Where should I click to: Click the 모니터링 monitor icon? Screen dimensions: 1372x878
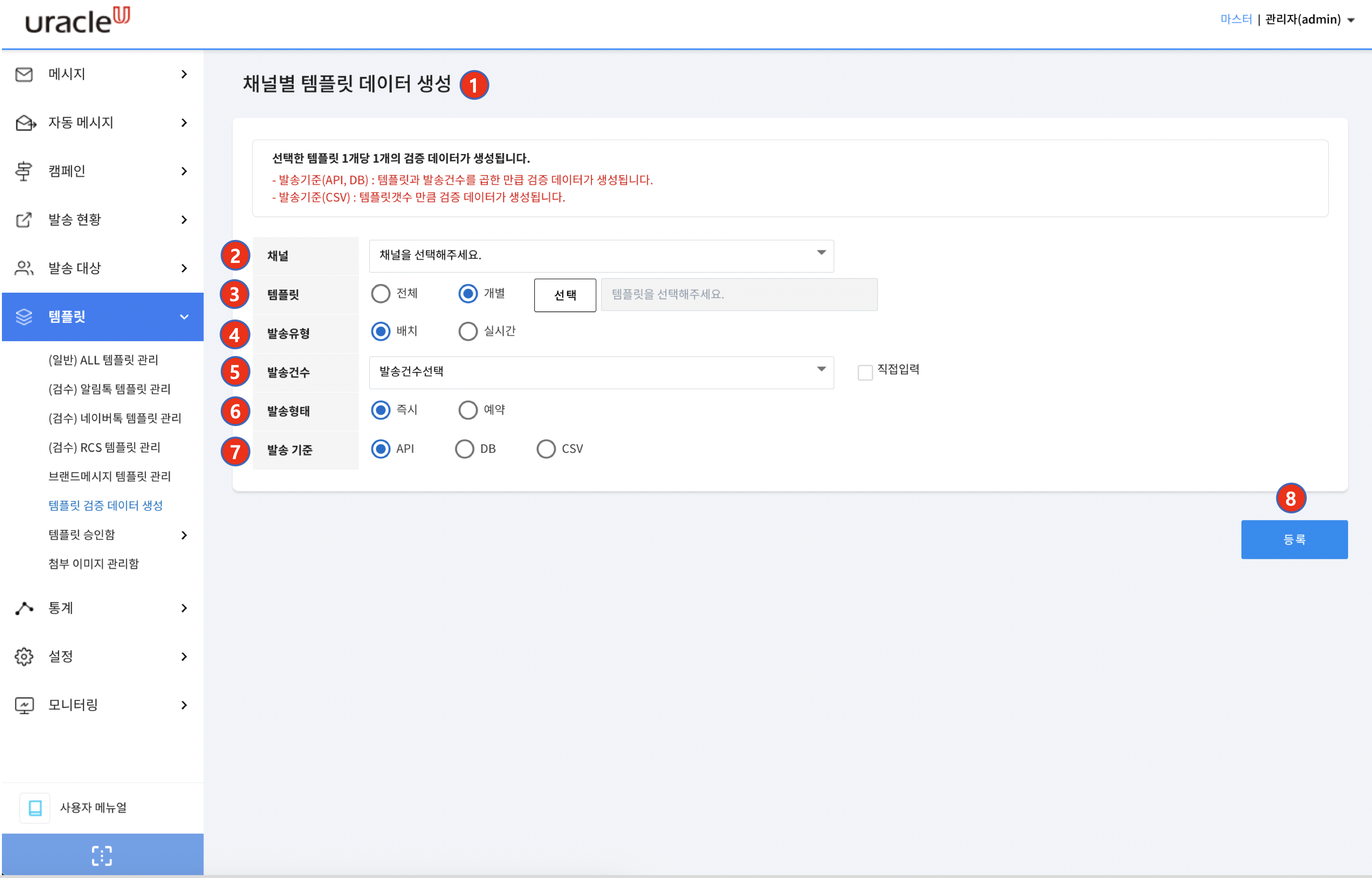coord(24,705)
